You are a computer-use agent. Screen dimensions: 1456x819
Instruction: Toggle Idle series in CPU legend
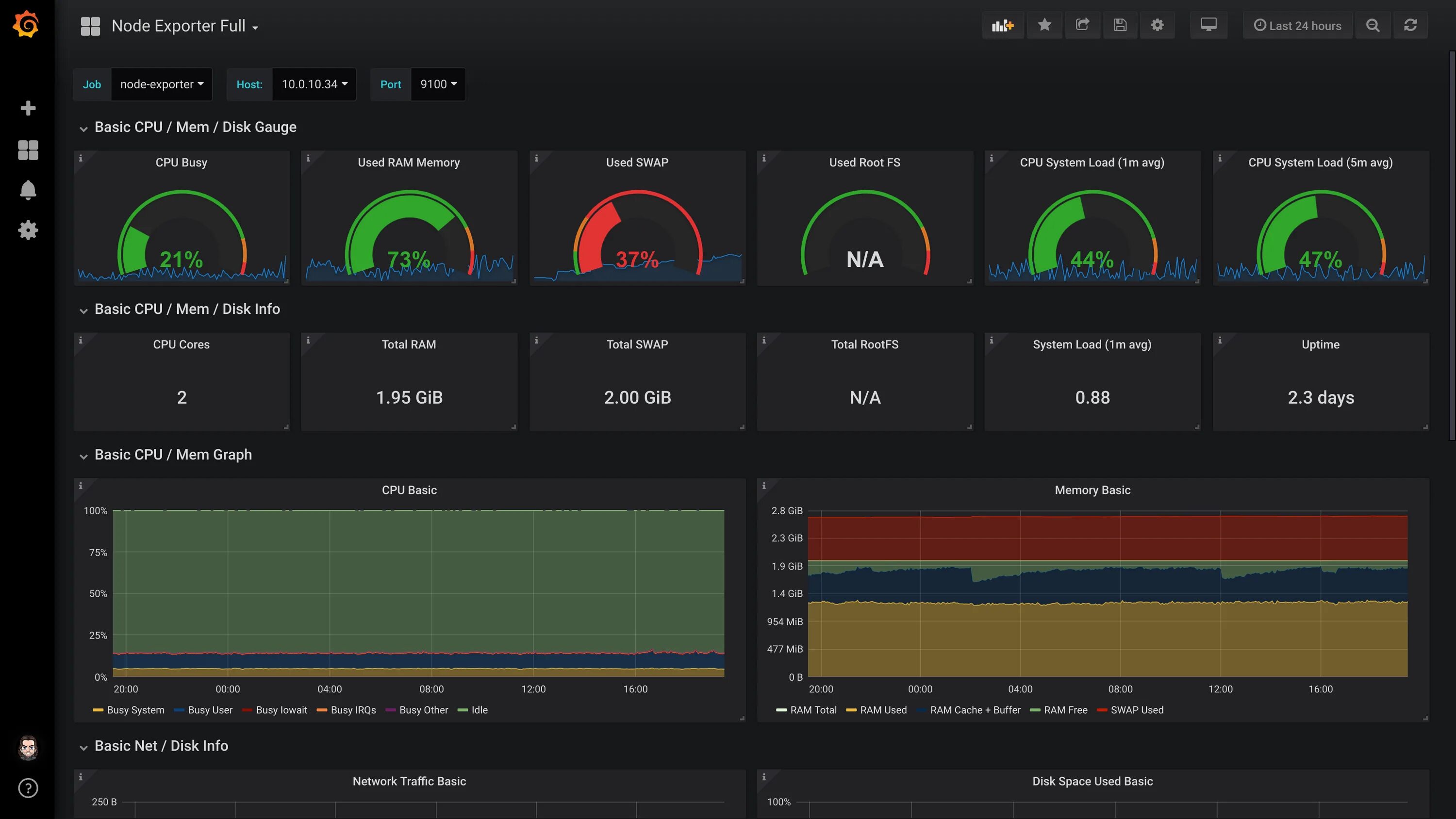479,710
